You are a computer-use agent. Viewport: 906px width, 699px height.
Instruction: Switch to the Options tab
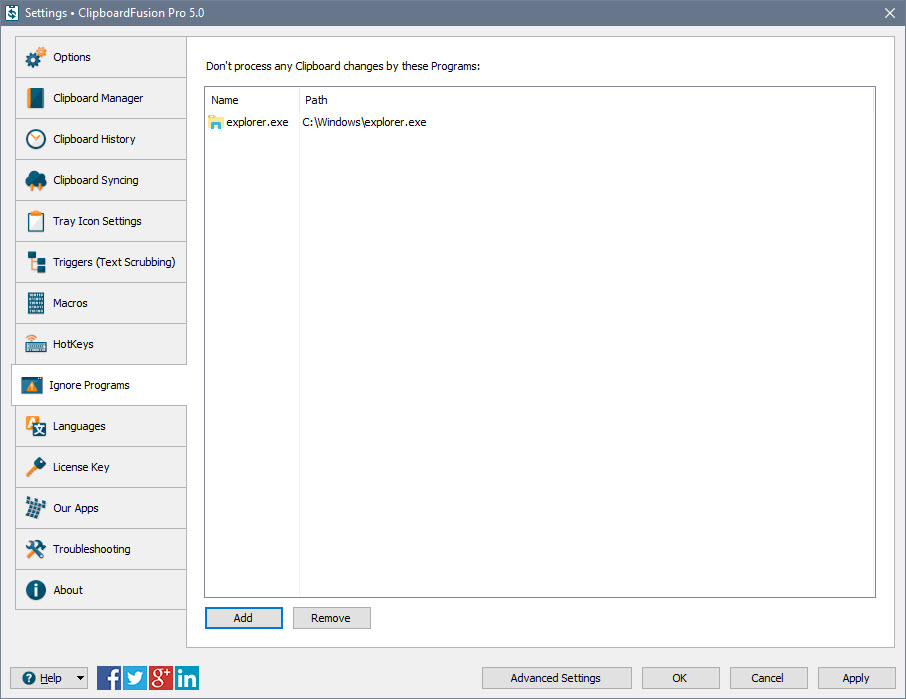coord(101,57)
